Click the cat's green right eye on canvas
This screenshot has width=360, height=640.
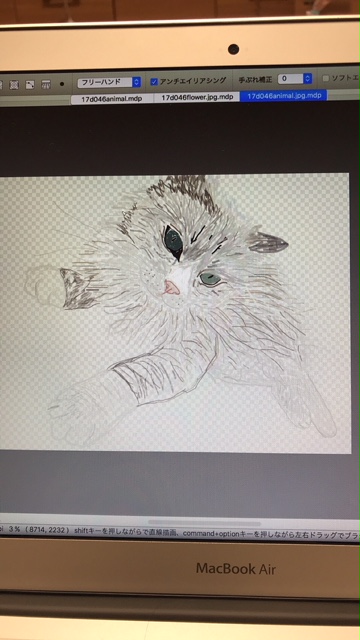[x=210, y=279]
